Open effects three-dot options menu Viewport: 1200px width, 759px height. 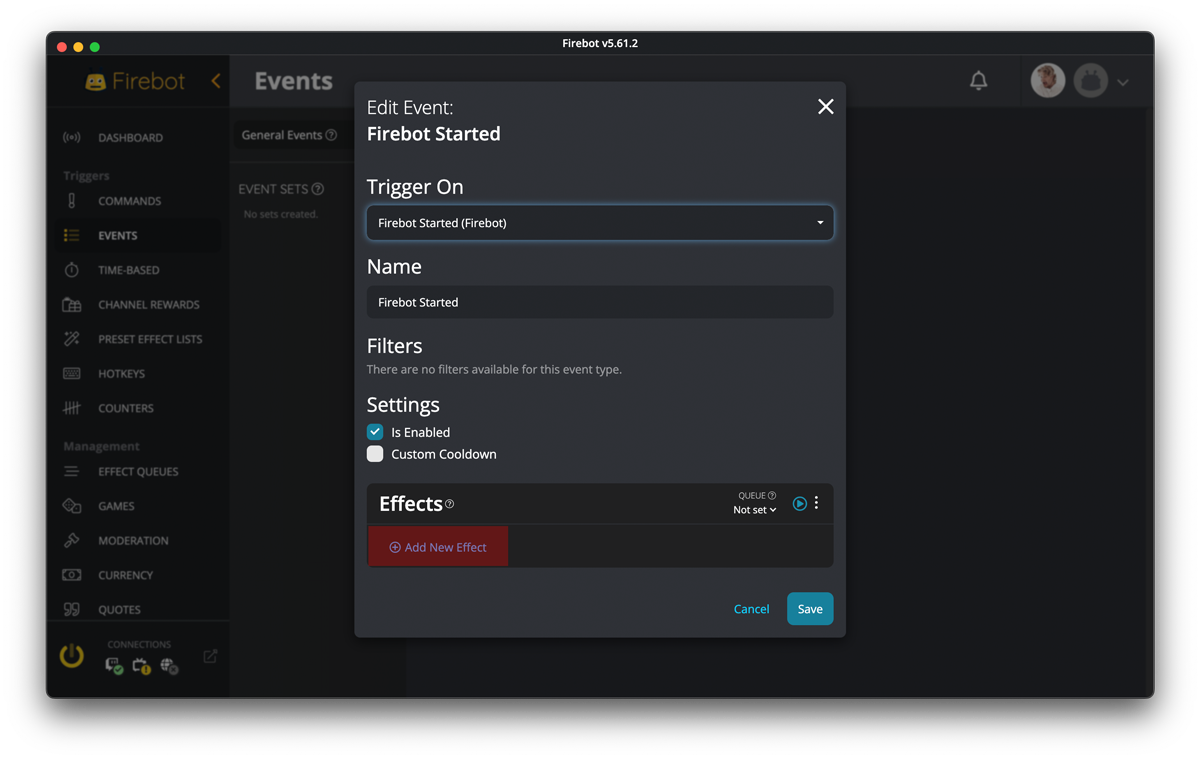coord(817,503)
